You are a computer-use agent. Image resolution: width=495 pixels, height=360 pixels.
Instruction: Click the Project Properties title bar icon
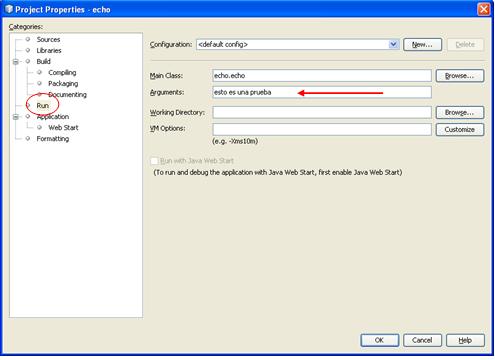click(9, 9)
